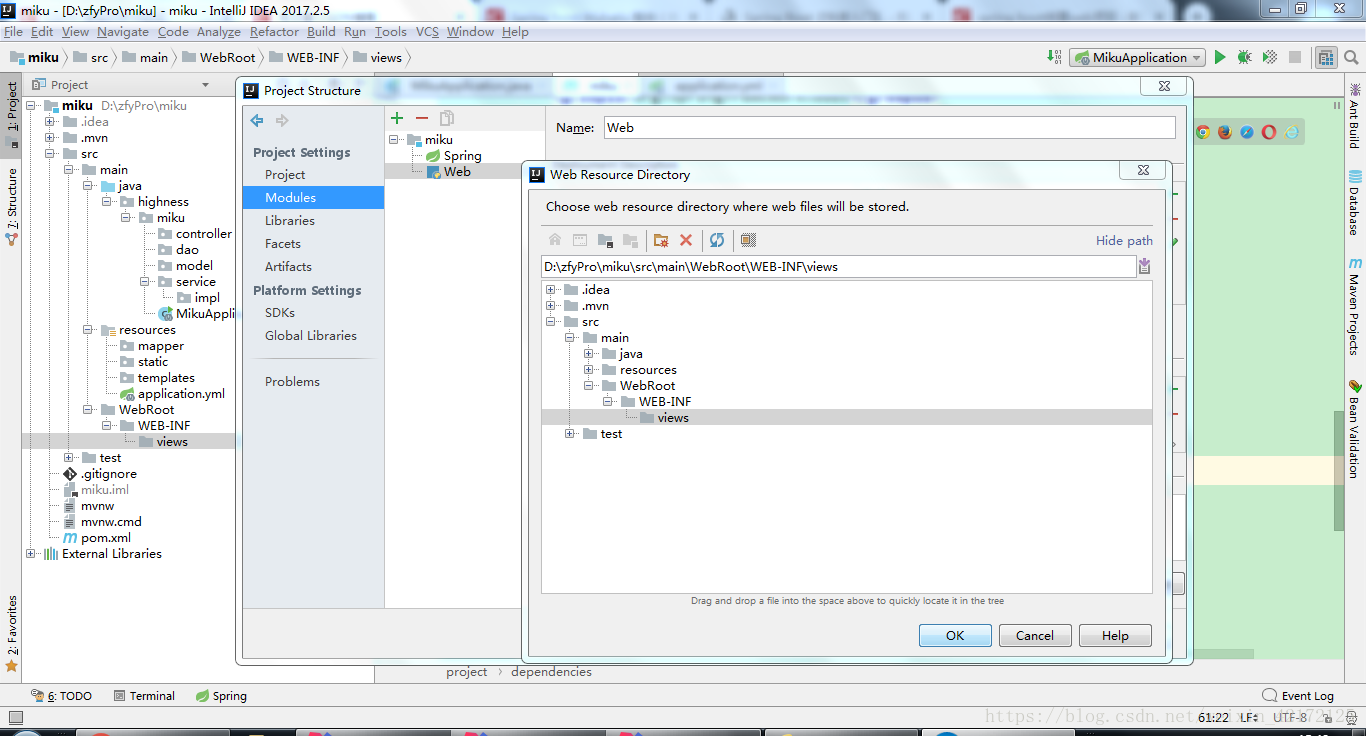Collapse WebRoot folder in dialog tree

point(589,386)
